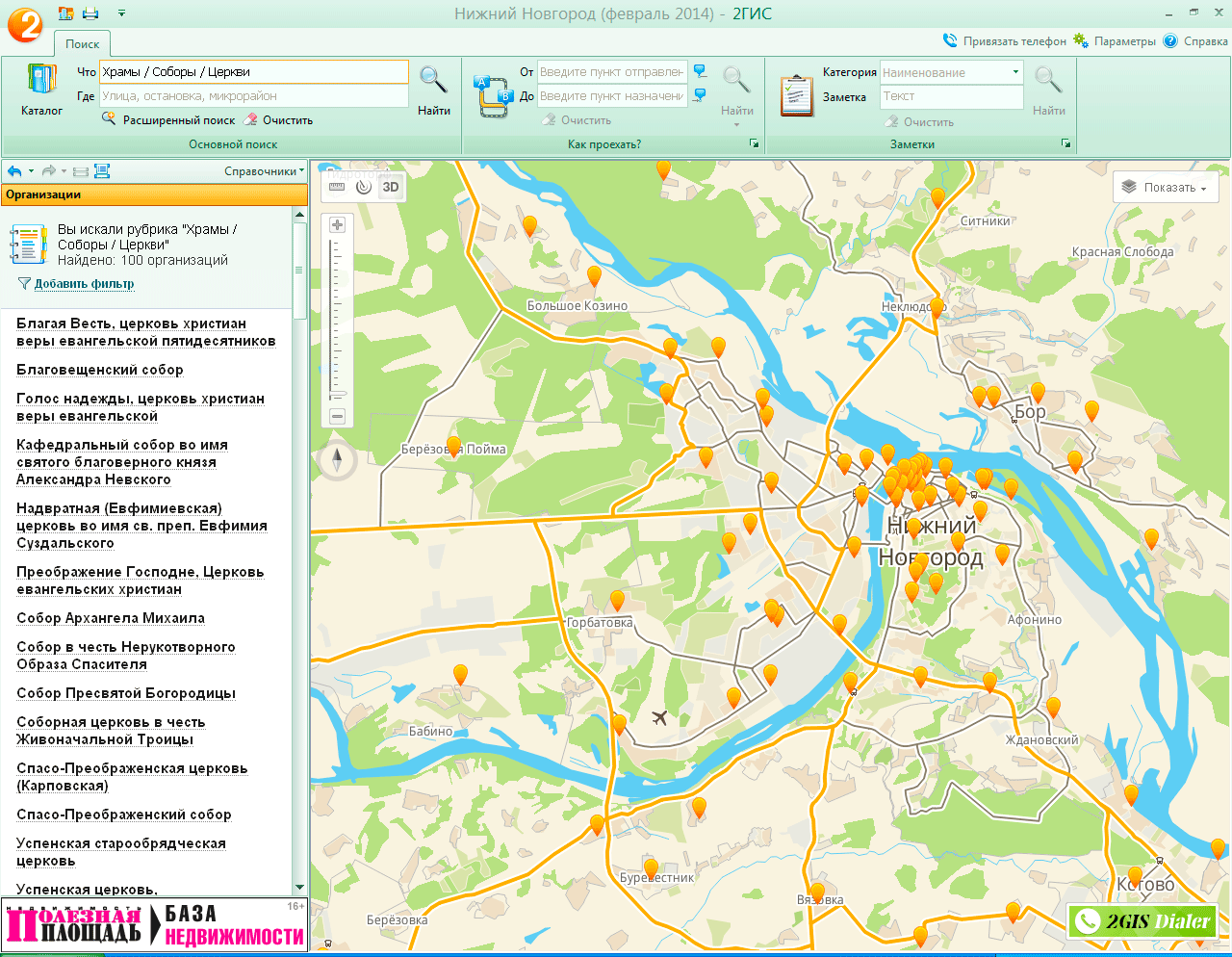Open the Показать layers dropdown on map

coord(1167,188)
